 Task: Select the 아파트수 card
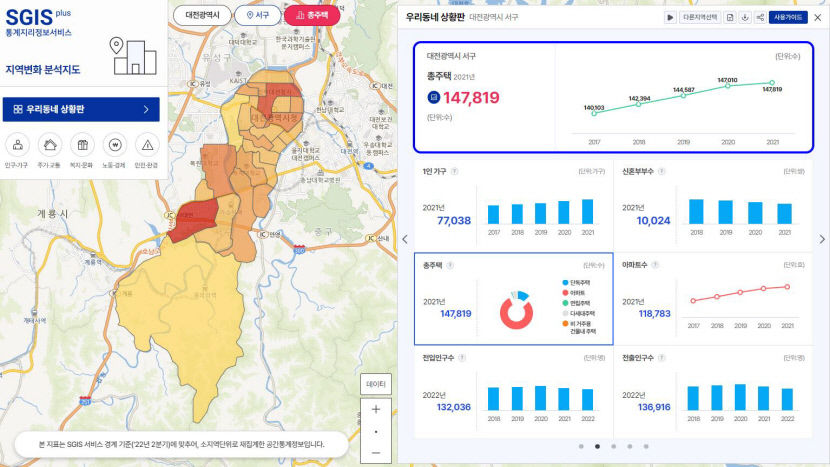click(713, 299)
